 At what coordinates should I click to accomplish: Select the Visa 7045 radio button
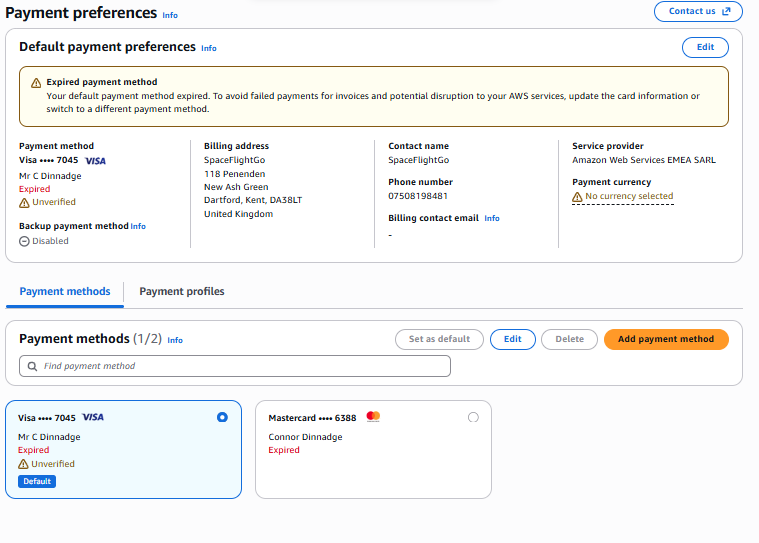[222, 417]
